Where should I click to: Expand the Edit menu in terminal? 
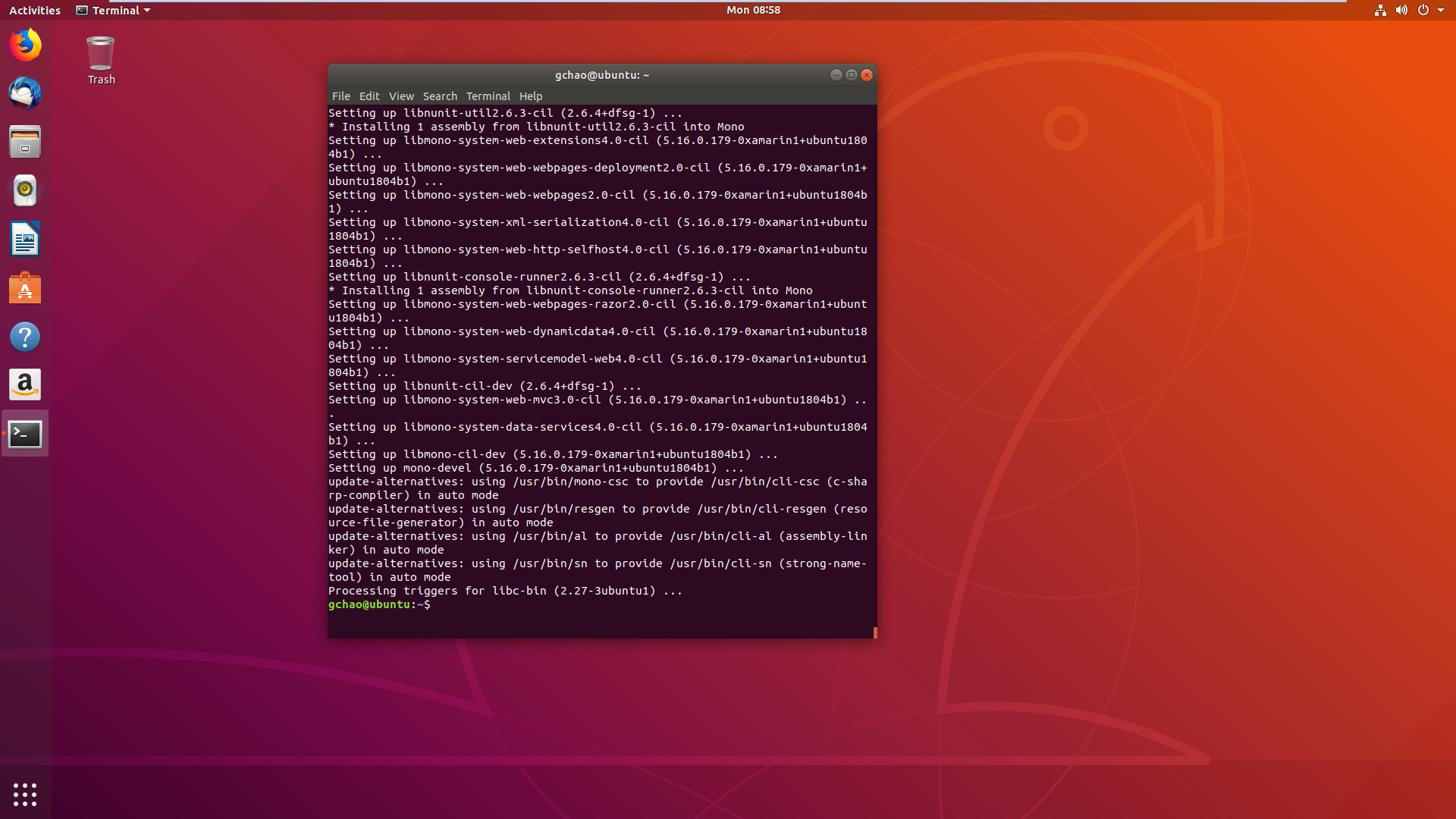tap(369, 95)
